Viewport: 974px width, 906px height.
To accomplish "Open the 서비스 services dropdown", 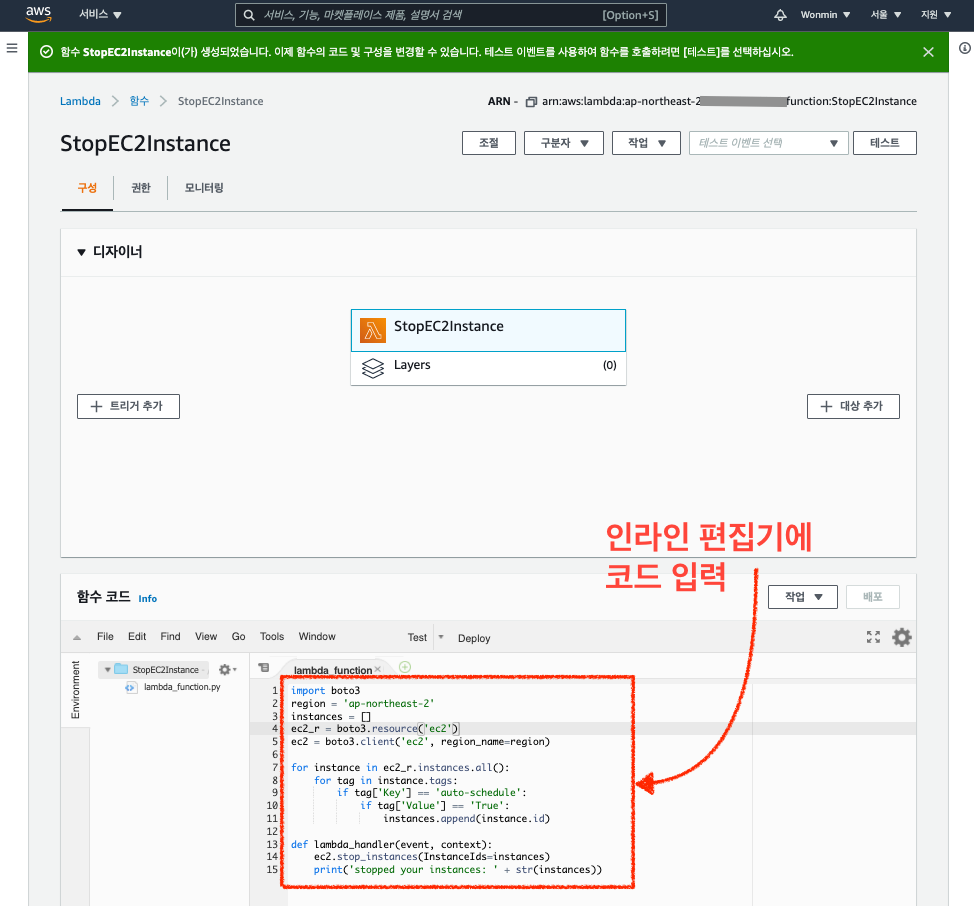I will pos(100,14).
